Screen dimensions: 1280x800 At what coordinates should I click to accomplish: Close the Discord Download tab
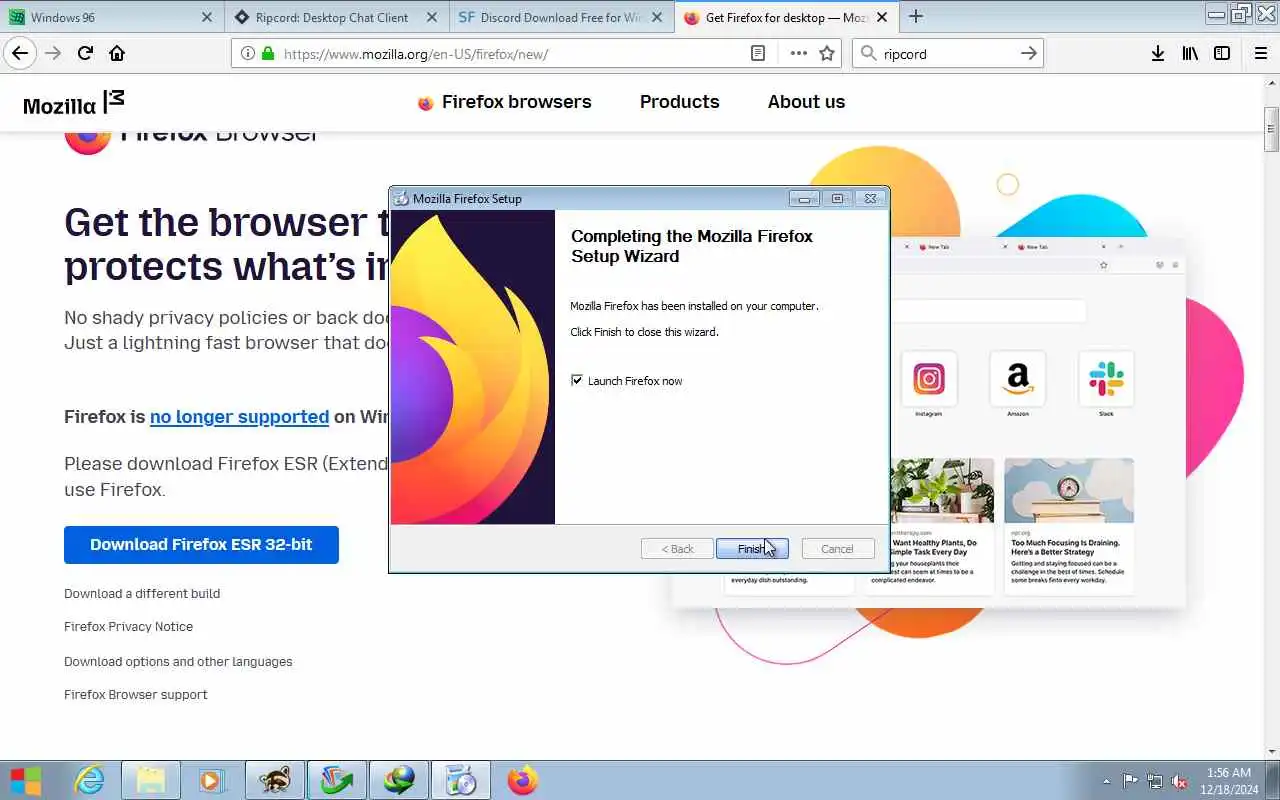tap(657, 17)
